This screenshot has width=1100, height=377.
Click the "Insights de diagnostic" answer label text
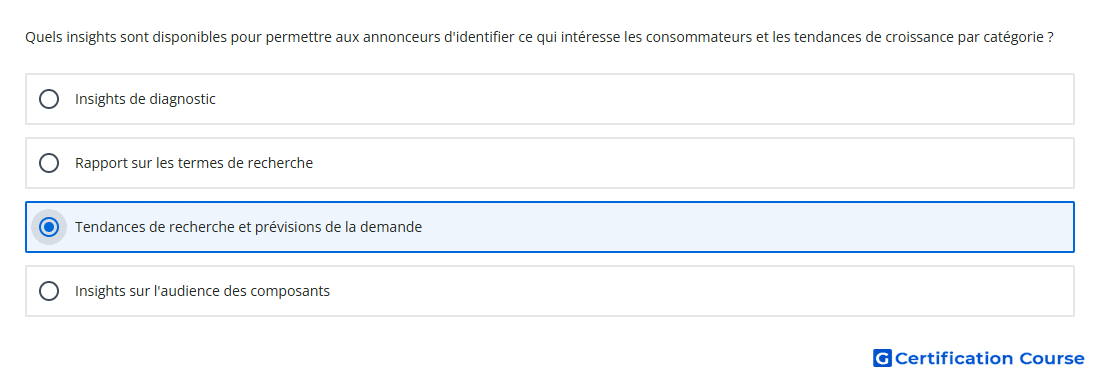(145, 99)
